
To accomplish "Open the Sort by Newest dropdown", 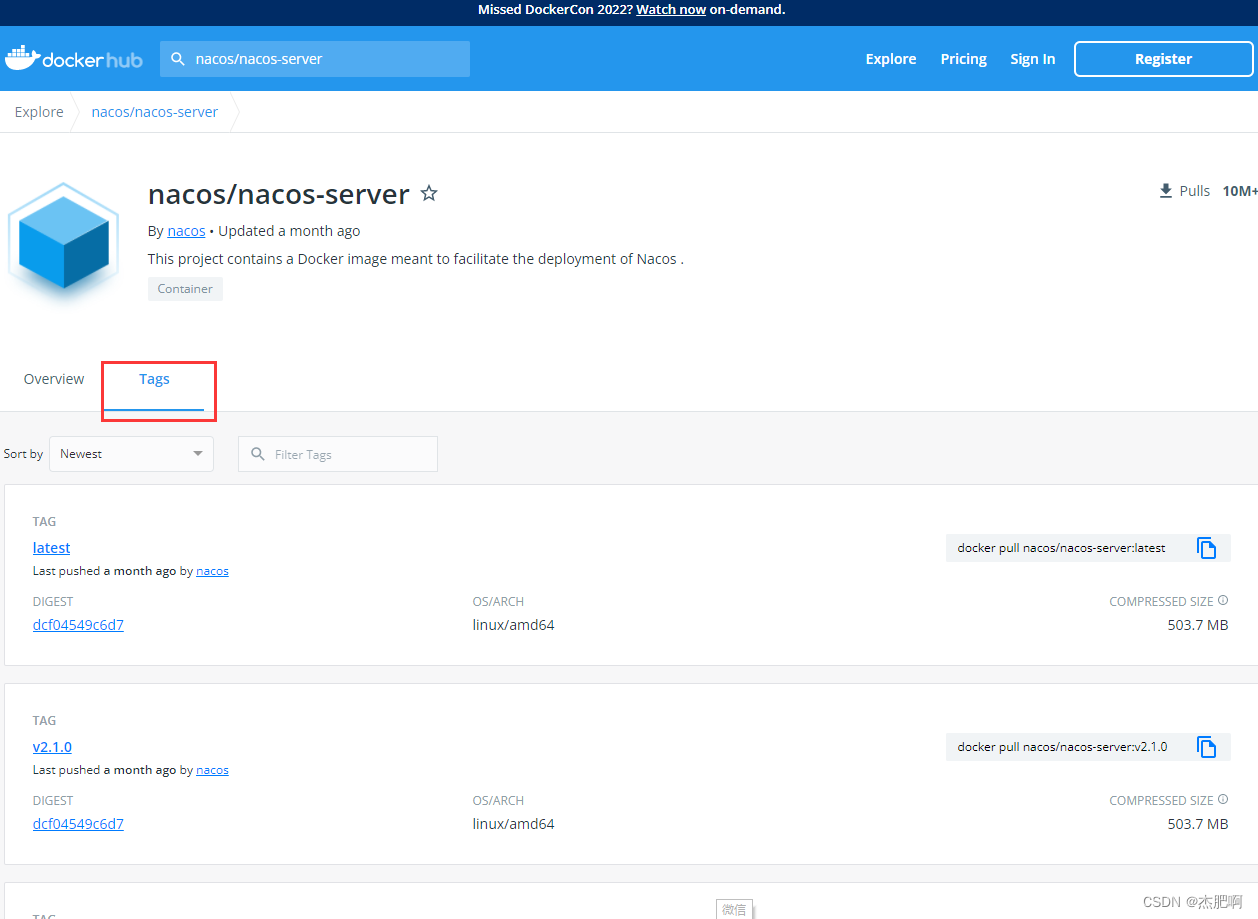I will pos(131,454).
